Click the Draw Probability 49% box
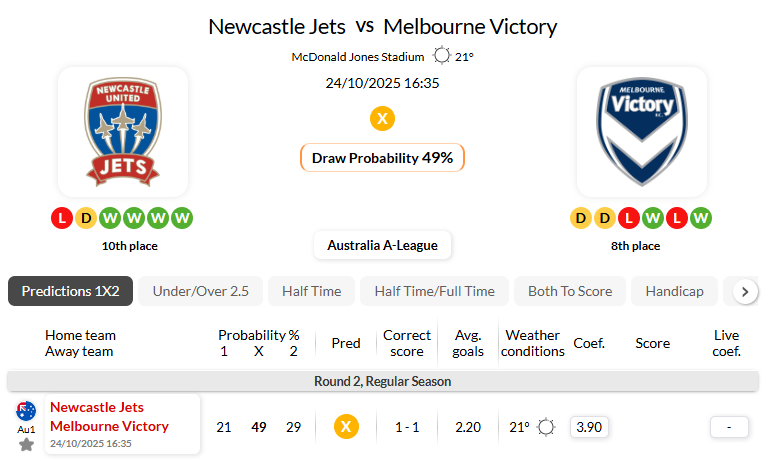Screen dimensions: 768x462 click(382, 158)
